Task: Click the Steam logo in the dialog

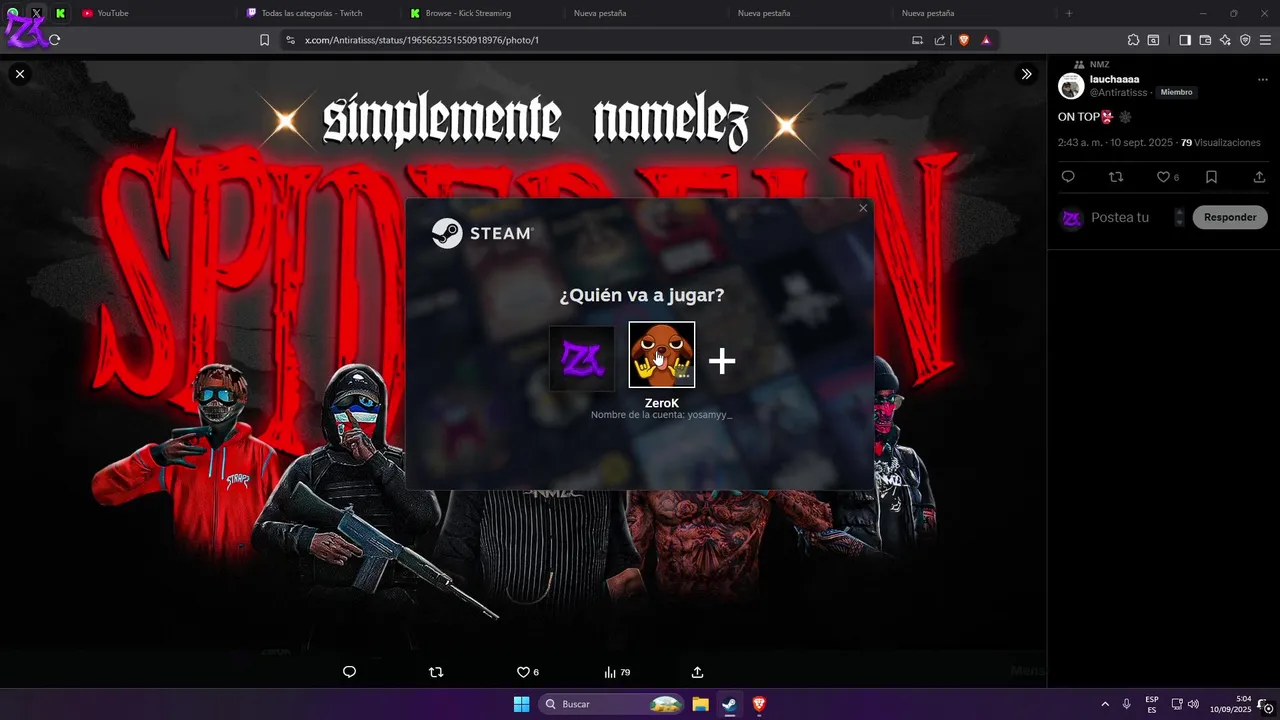Action: pos(483,233)
